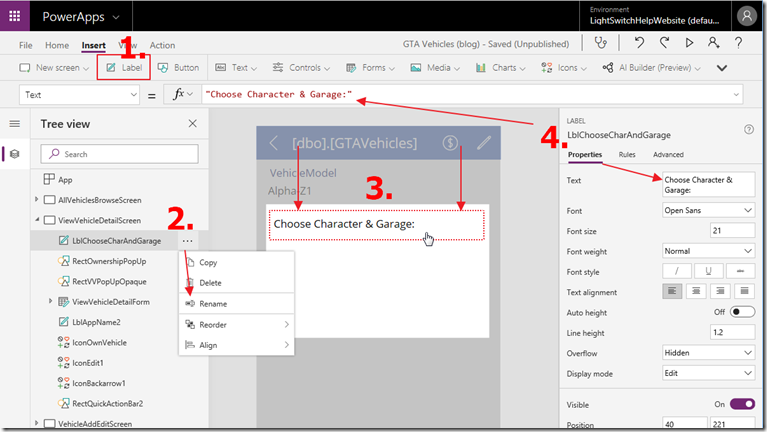Open the Font dropdown Open Sans

click(x=708, y=210)
